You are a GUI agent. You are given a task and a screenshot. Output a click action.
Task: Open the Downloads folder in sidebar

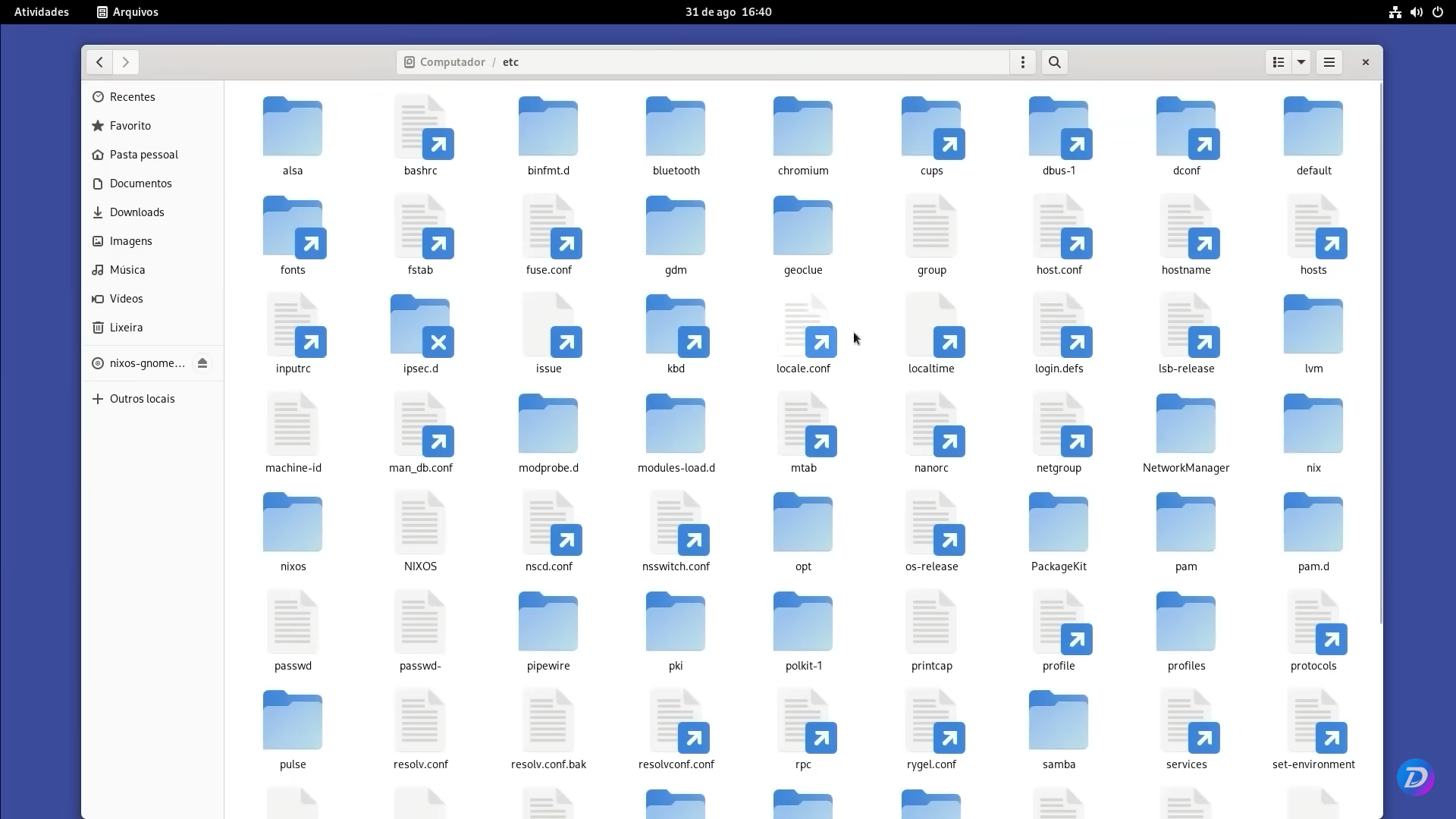coord(137,212)
